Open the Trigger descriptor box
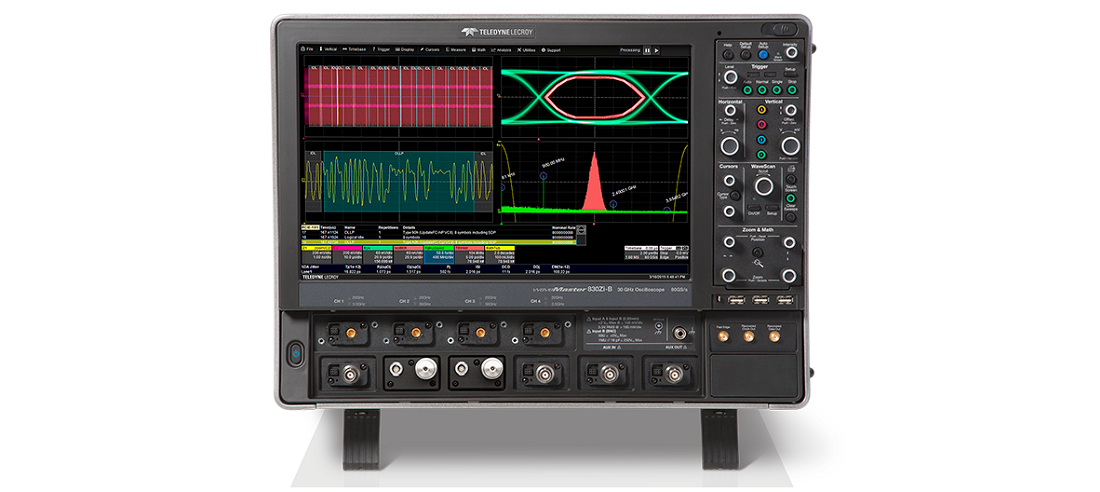The image size is (1100, 492). click(x=674, y=253)
